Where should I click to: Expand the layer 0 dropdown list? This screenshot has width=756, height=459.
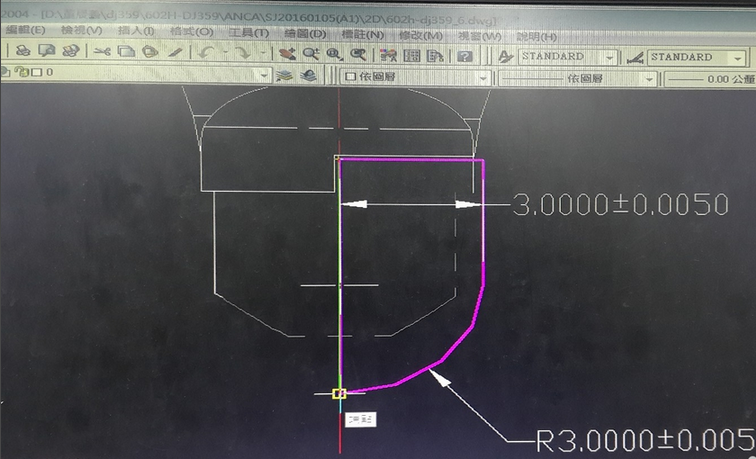(264, 75)
